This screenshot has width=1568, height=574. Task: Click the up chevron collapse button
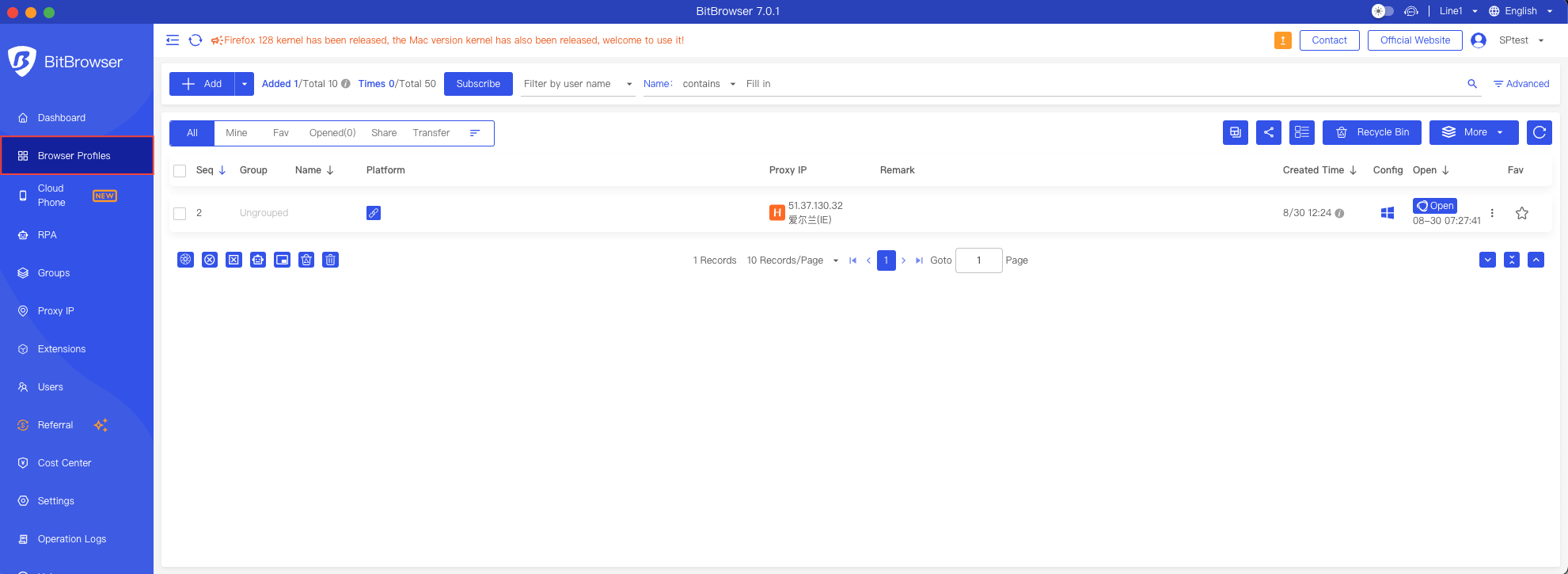click(1536, 260)
